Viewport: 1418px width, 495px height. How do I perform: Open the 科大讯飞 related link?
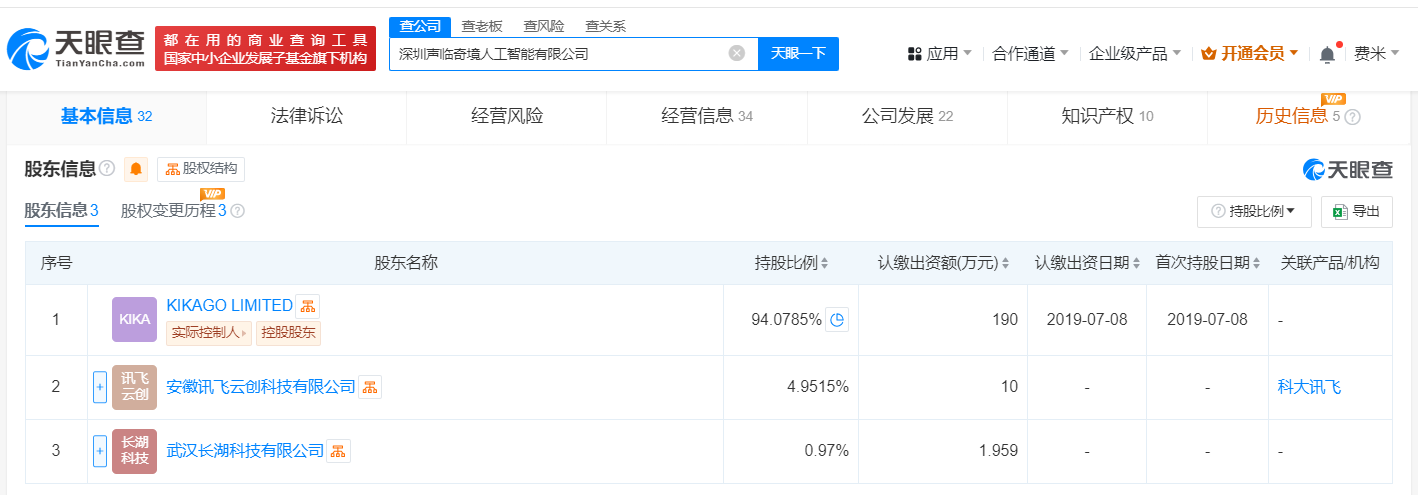click(1309, 387)
